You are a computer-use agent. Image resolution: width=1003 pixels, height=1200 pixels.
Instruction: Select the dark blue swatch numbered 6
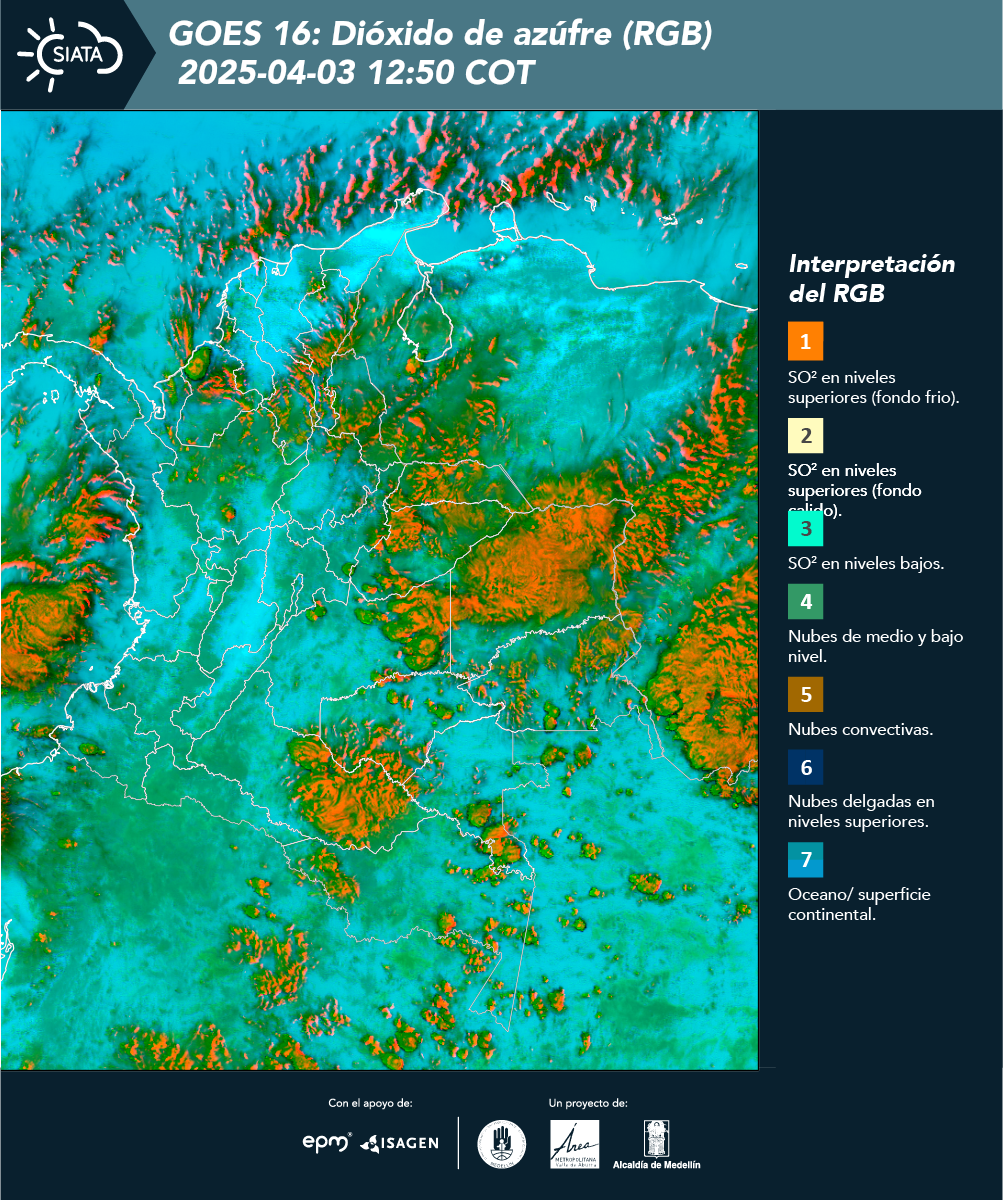805,768
